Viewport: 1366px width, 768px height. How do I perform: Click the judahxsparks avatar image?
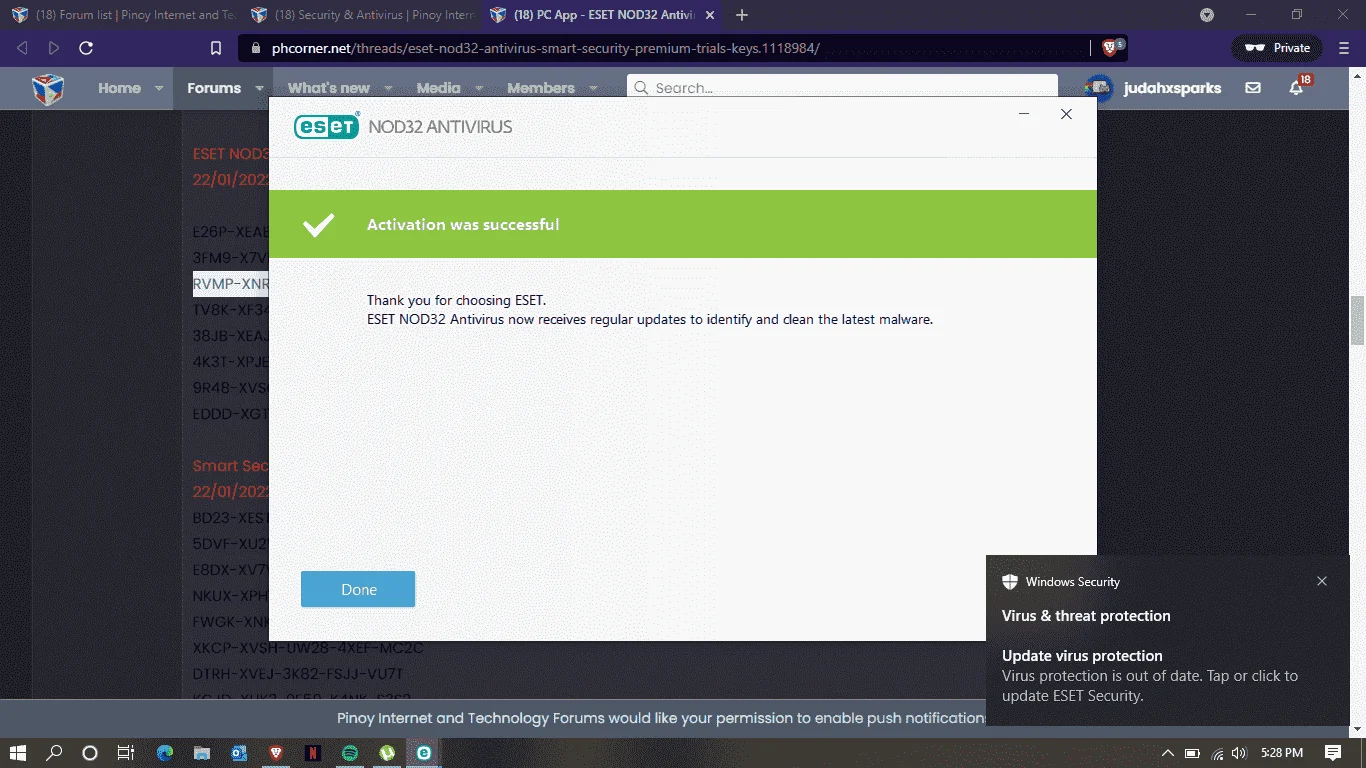[1100, 88]
